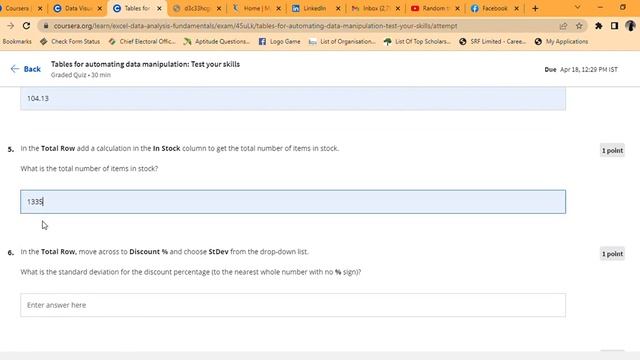Go back using the Back arrow link

click(x=25, y=69)
